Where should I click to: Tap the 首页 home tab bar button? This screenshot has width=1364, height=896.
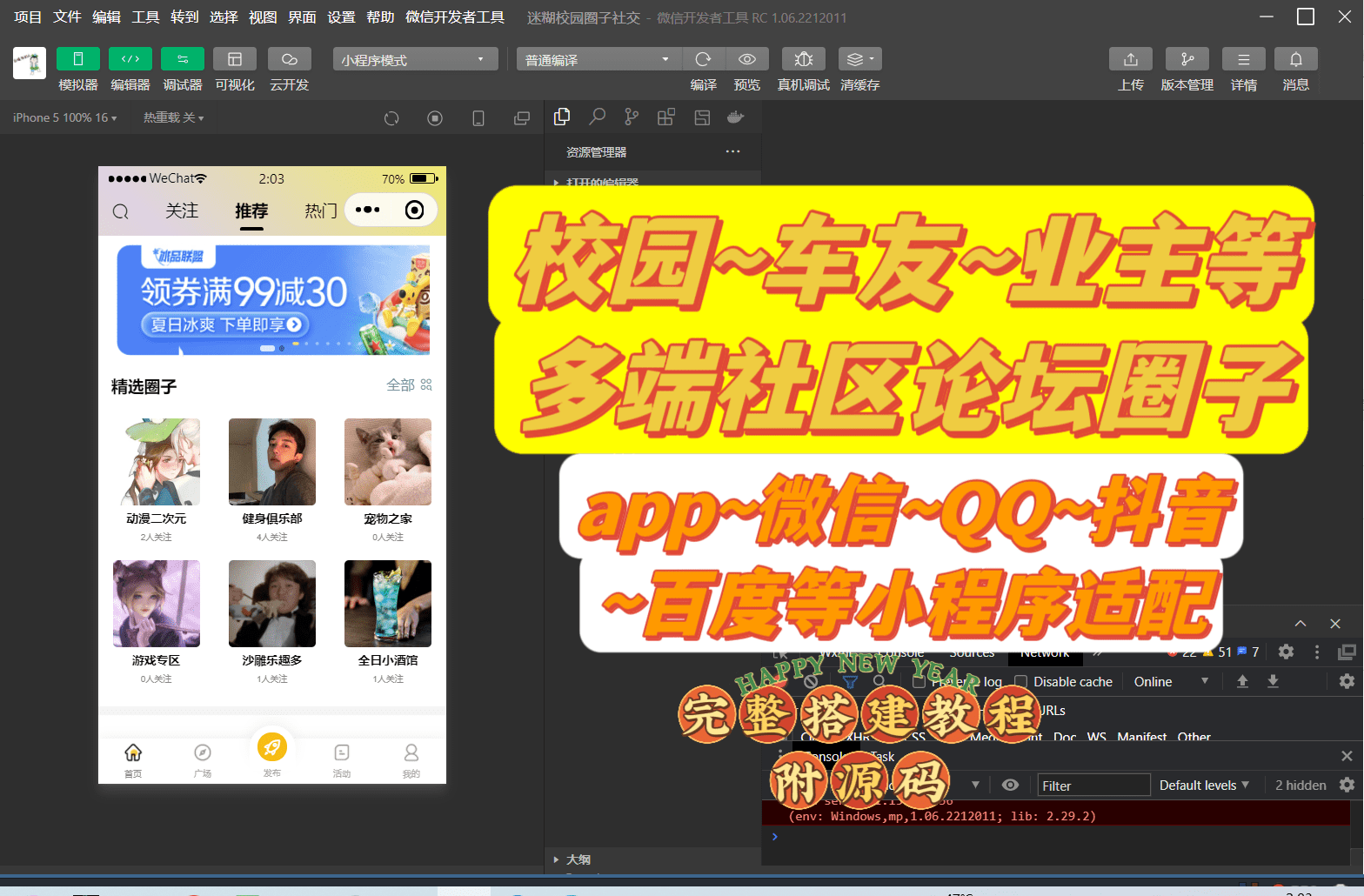133,760
